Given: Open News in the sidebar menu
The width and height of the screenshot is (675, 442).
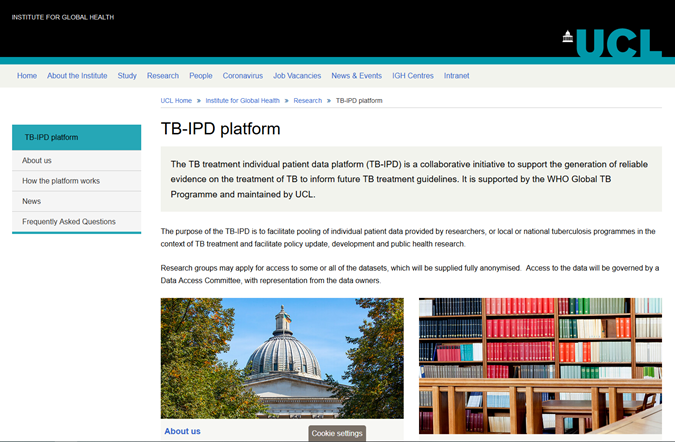Looking at the screenshot, I should (77, 201).
